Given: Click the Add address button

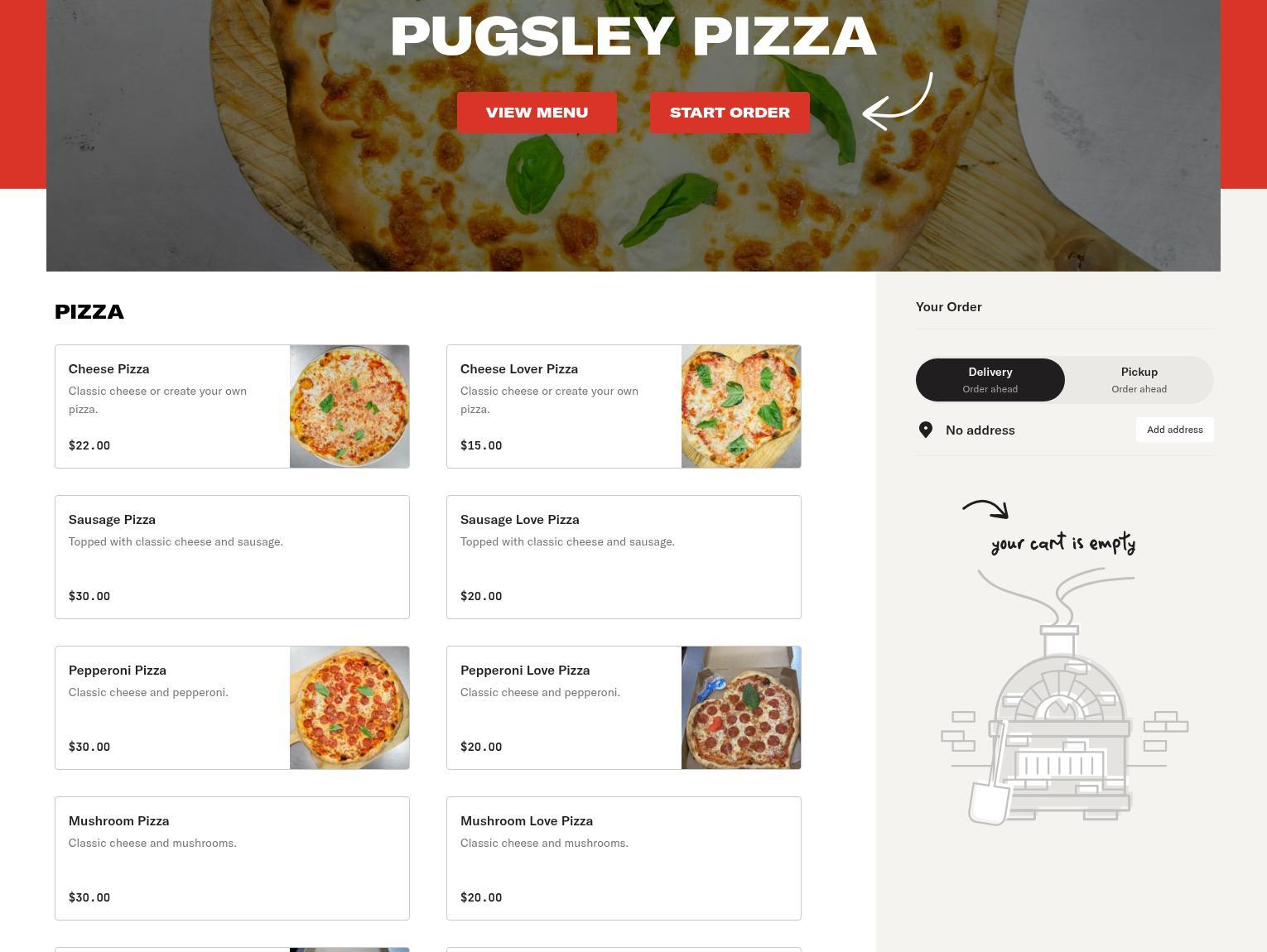Looking at the screenshot, I should click(x=1174, y=430).
